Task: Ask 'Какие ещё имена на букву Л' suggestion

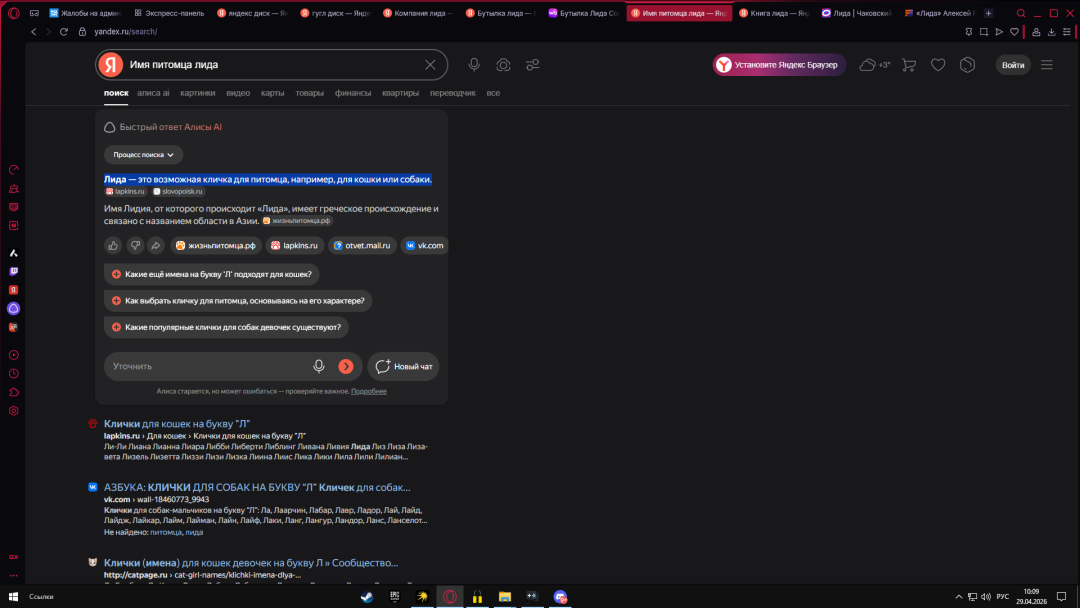Action: 211,274
